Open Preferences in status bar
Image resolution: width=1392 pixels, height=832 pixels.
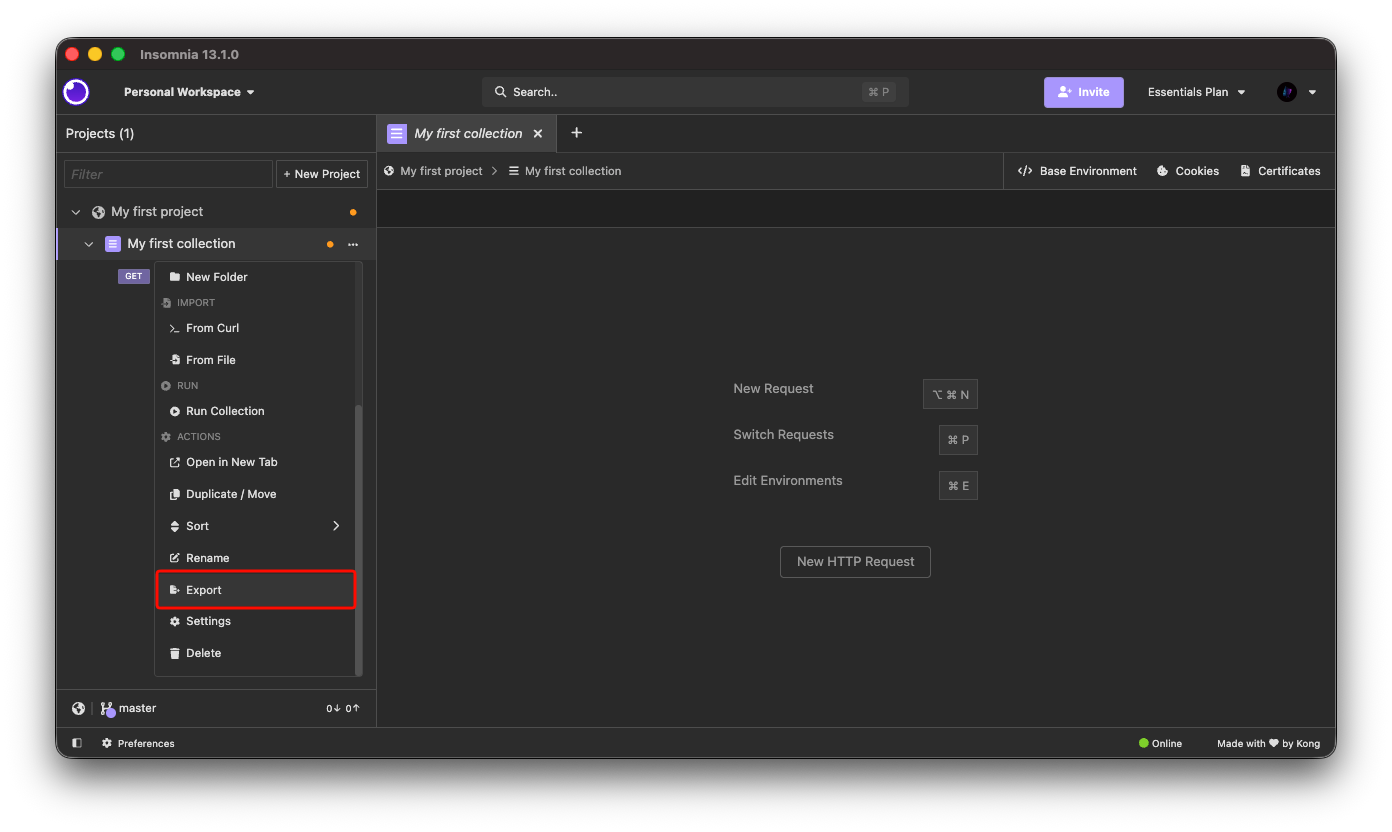pyautogui.click(x=138, y=743)
